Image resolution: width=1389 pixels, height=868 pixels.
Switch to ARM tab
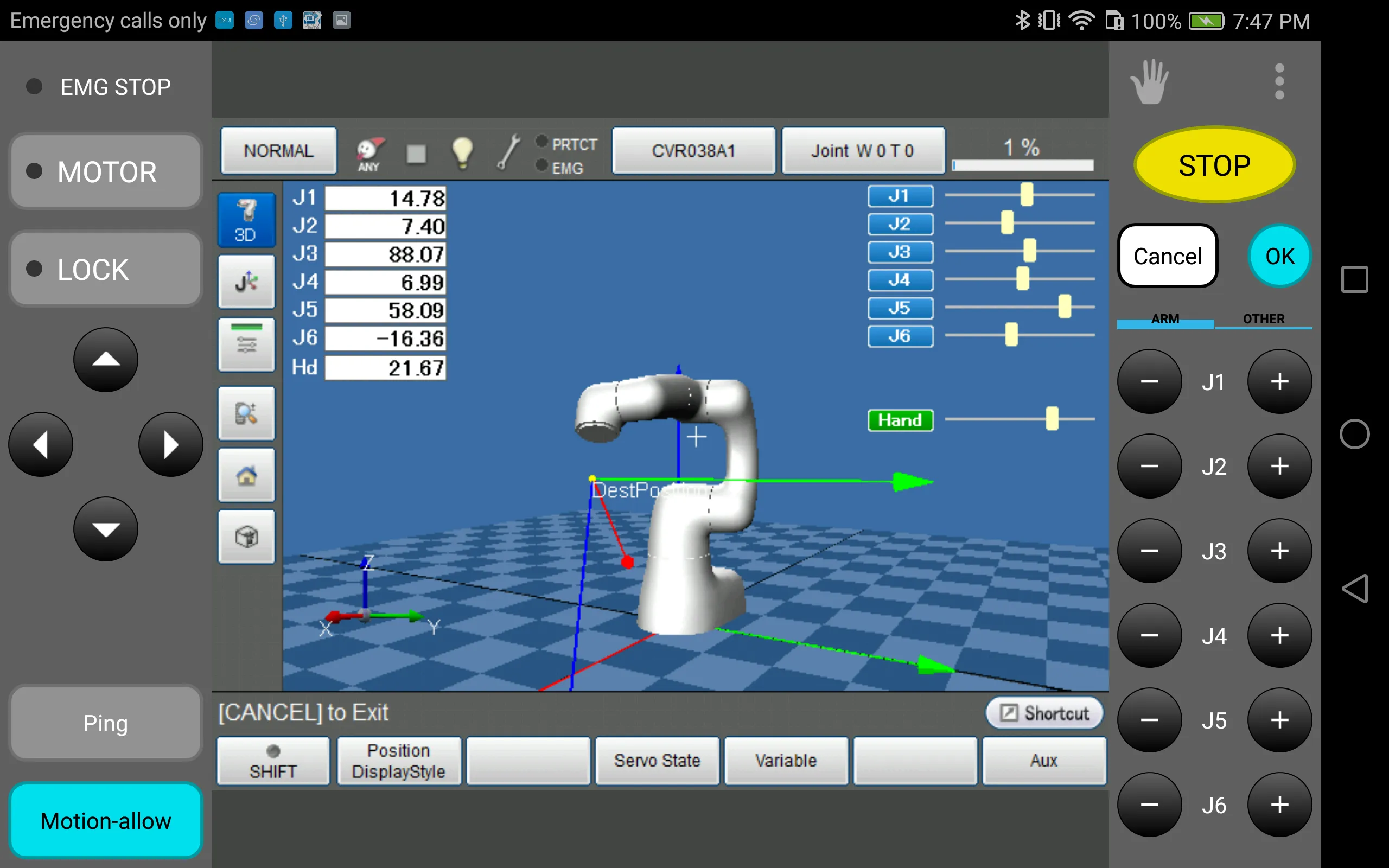pyautogui.click(x=1162, y=317)
